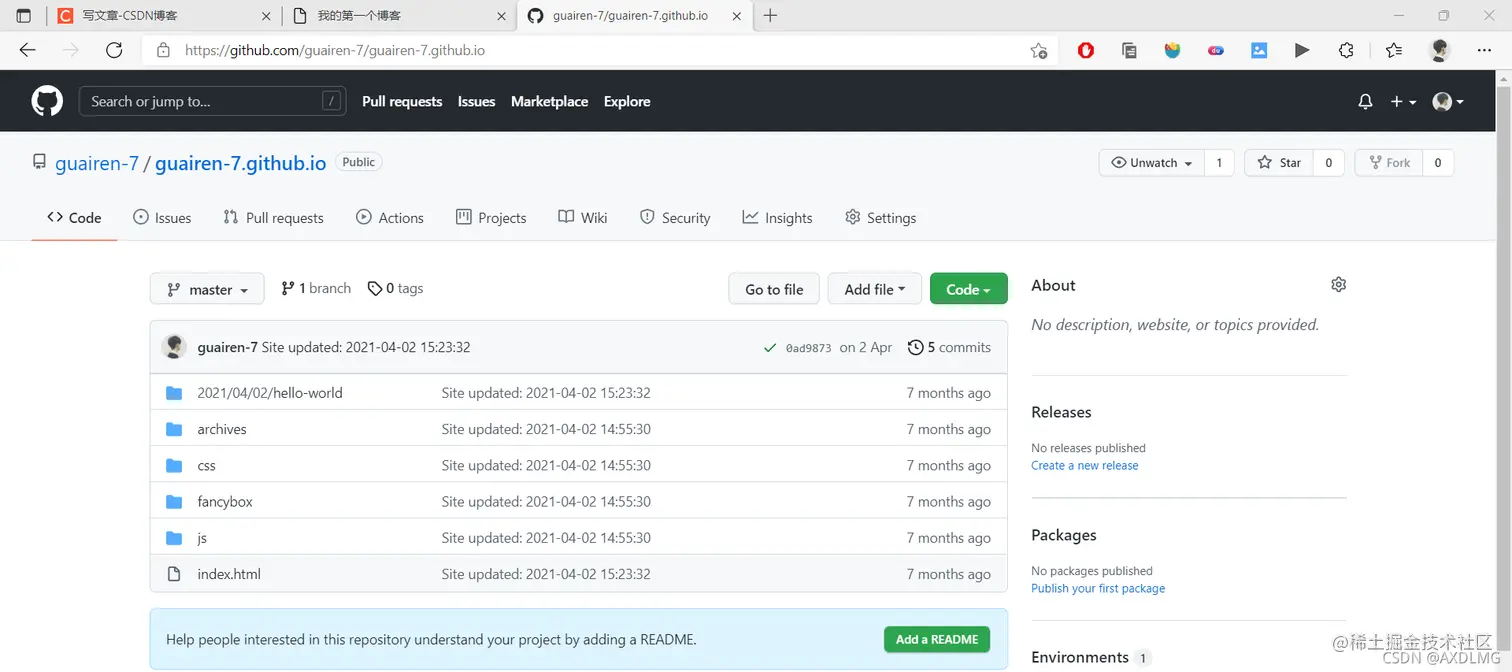Open the browser favorites list icon
Image resolution: width=1512 pixels, height=672 pixels.
click(1394, 50)
